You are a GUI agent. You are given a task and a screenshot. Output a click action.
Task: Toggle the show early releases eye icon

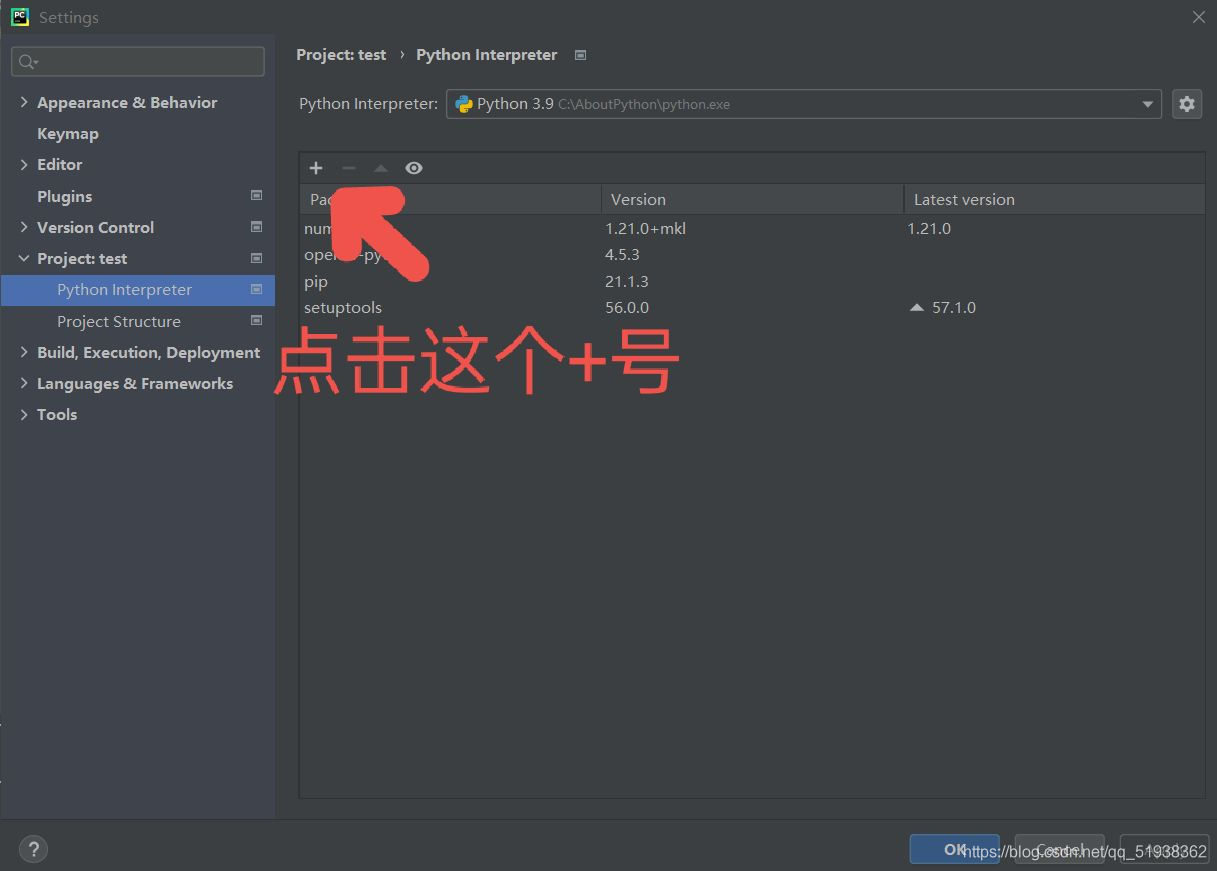coord(414,168)
